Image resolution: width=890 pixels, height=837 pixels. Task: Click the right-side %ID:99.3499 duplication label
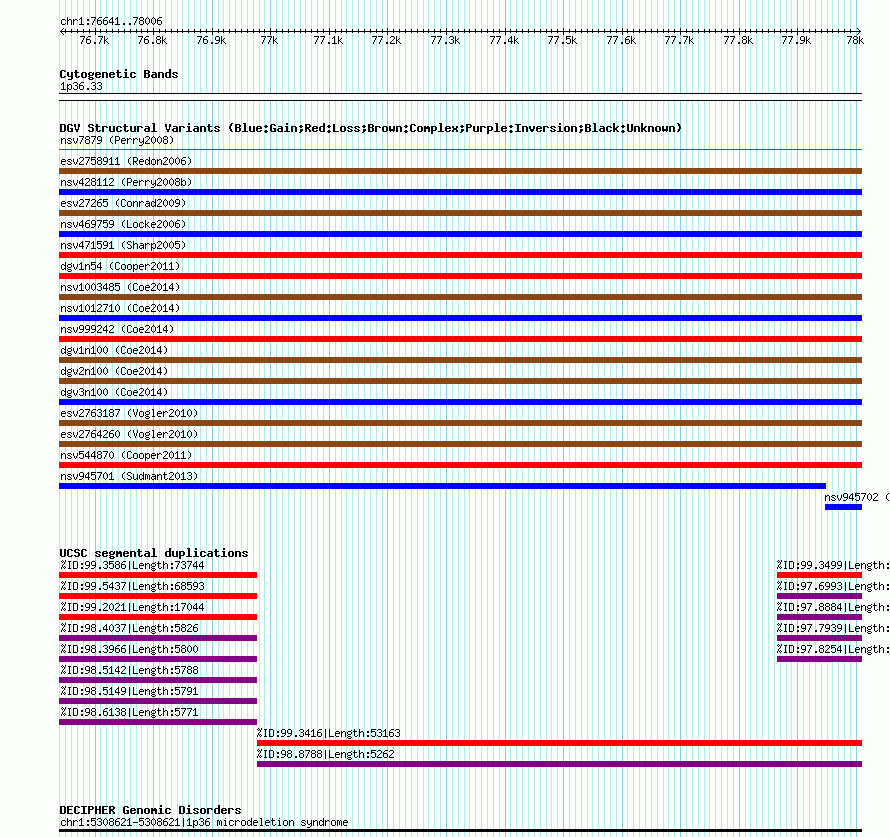[x=833, y=565]
